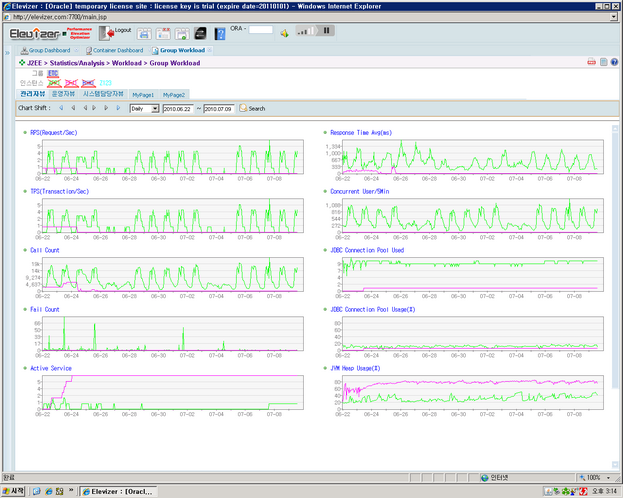
Task: Open the blue question-mark help book
Action: click(x=220, y=34)
